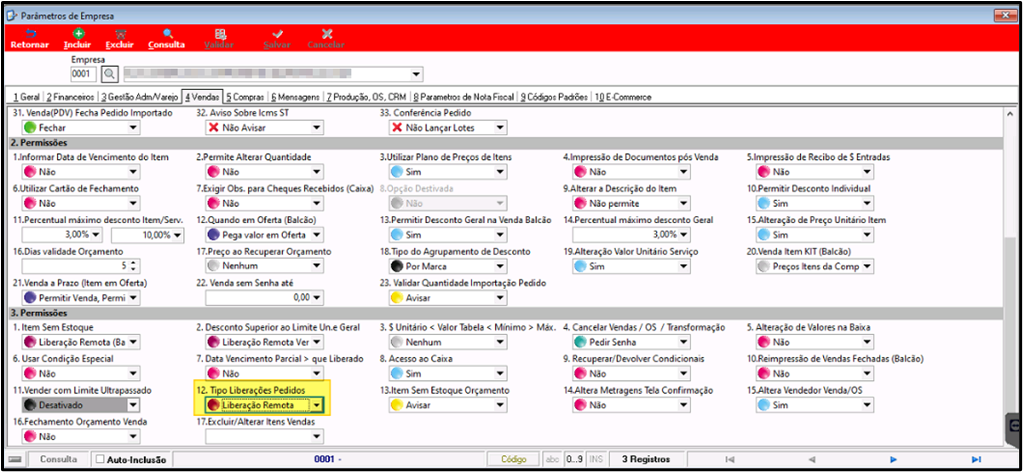This screenshot has height=472, width=1023.
Task: Click the Empresa search magnifier button
Action: (110, 73)
